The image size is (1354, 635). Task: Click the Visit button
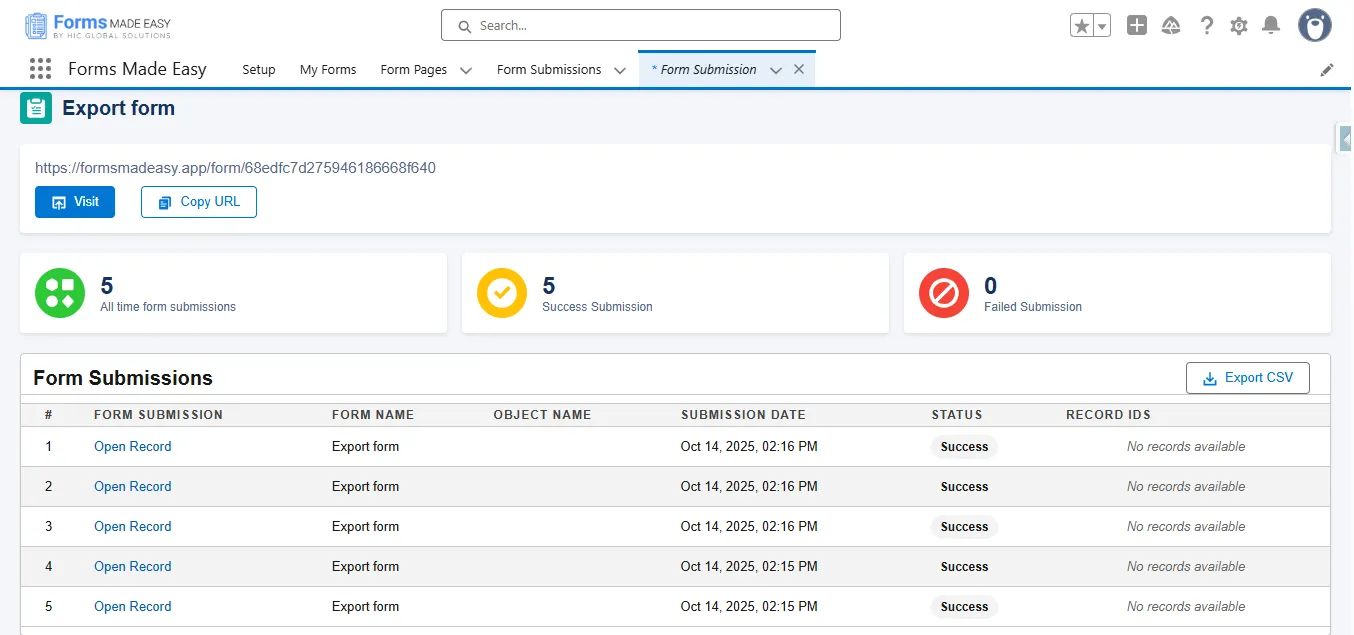[x=75, y=202]
